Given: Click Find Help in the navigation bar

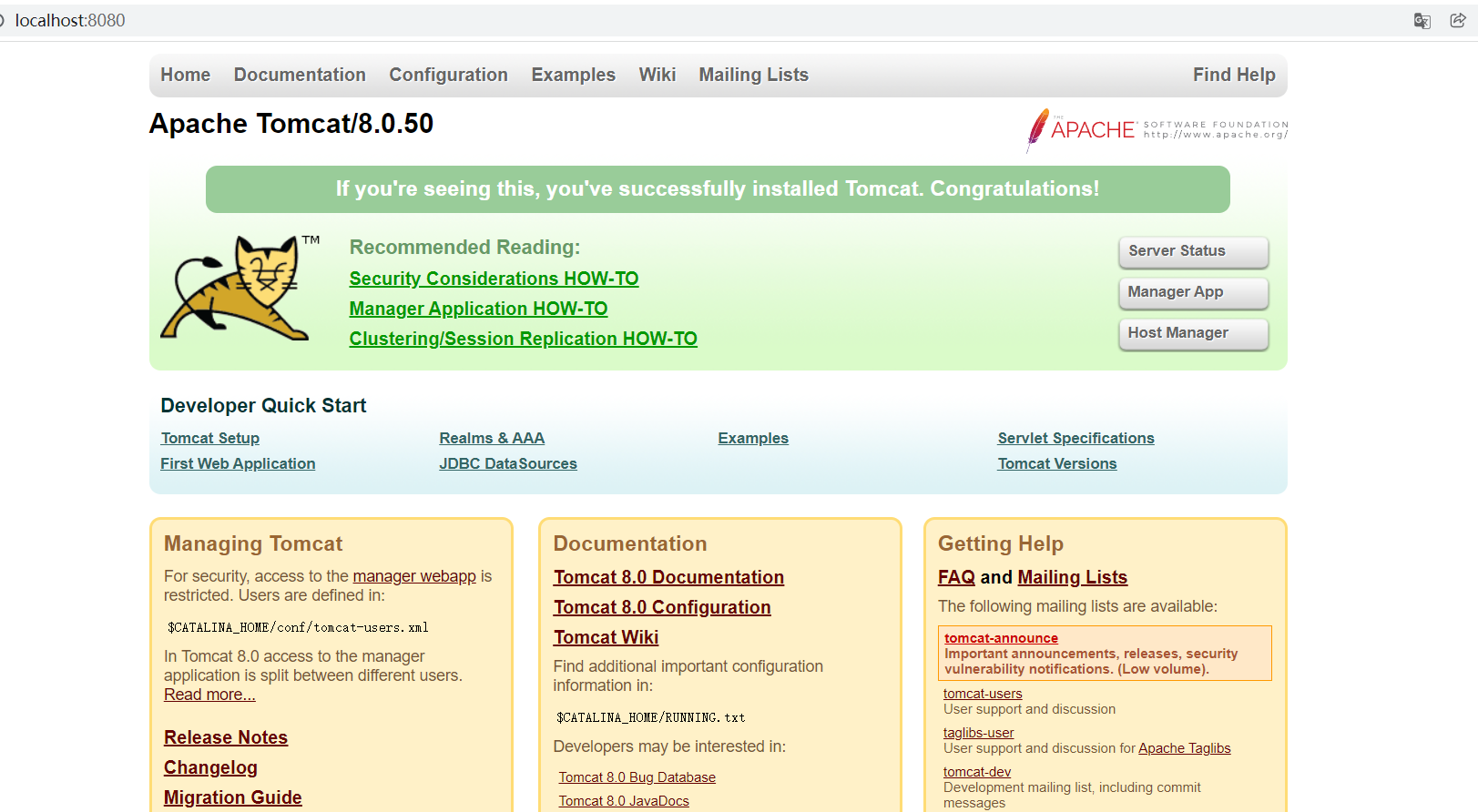Looking at the screenshot, I should coord(1234,75).
